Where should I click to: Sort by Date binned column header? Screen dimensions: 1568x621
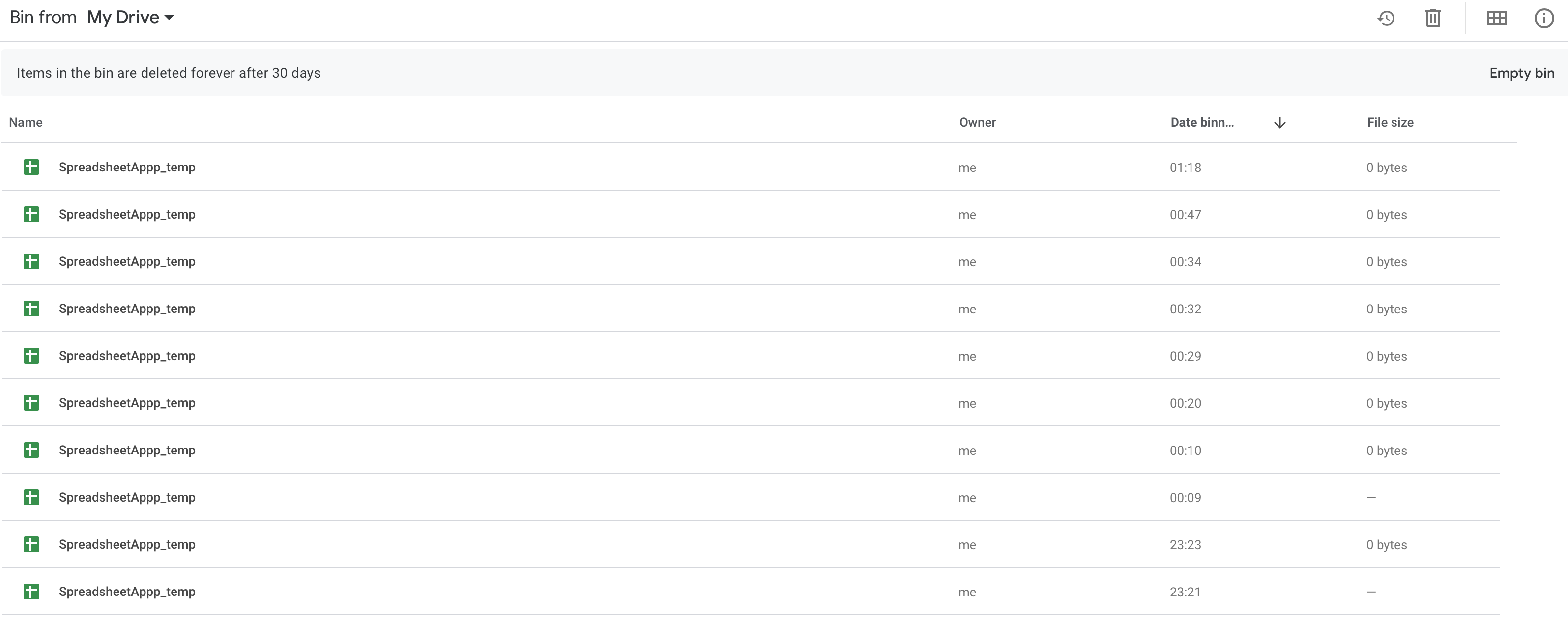[1202, 123]
